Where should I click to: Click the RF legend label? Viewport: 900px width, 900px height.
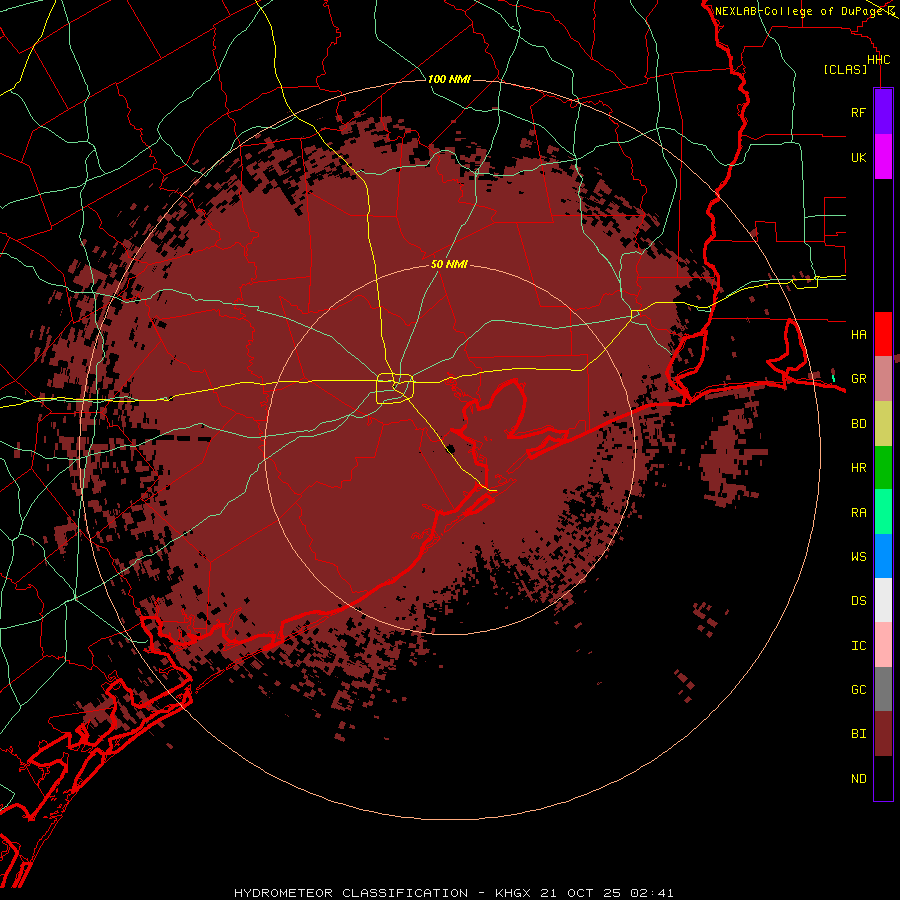coord(858,112)
